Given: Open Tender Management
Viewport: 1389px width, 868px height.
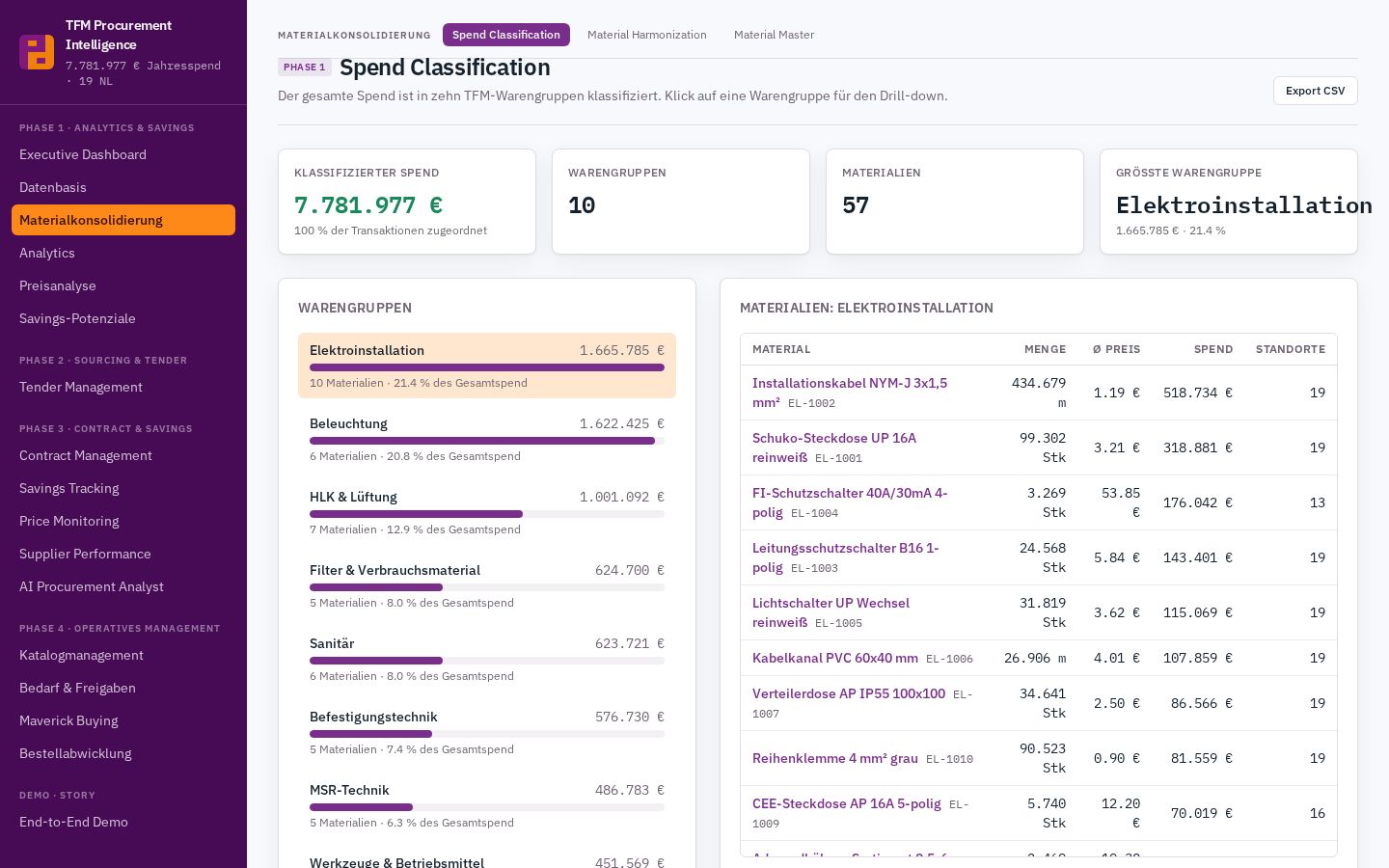Looking at the screenshot, I should click(x=123, y=387).
